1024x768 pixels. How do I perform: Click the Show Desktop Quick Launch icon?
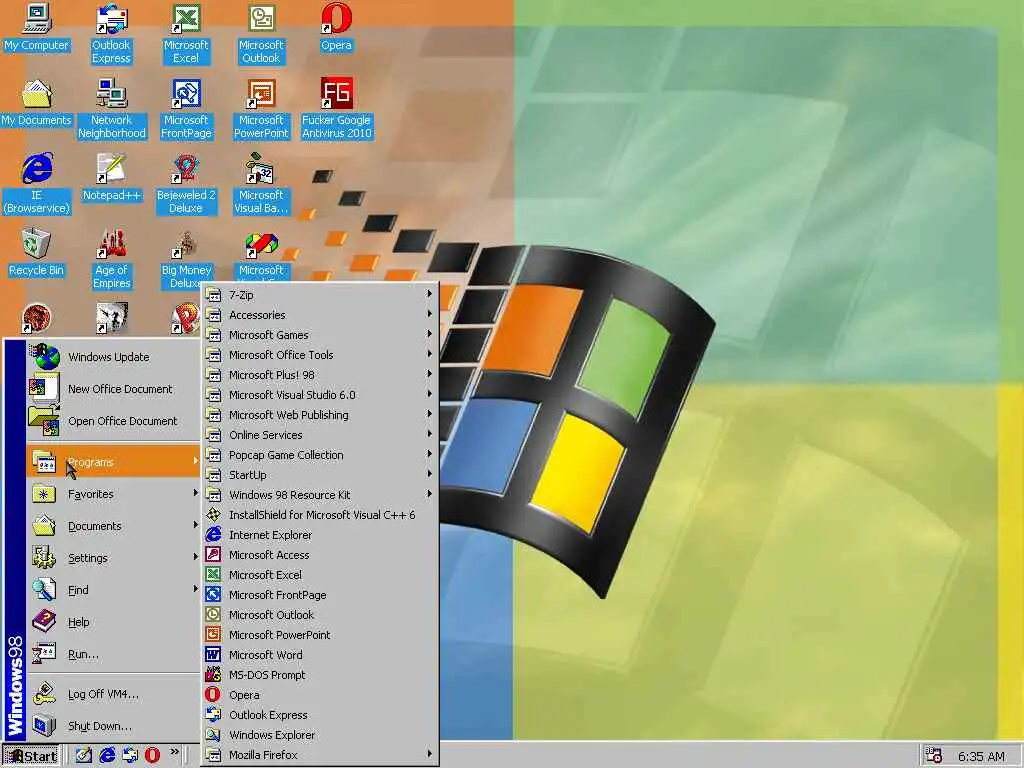pos(84,755)
